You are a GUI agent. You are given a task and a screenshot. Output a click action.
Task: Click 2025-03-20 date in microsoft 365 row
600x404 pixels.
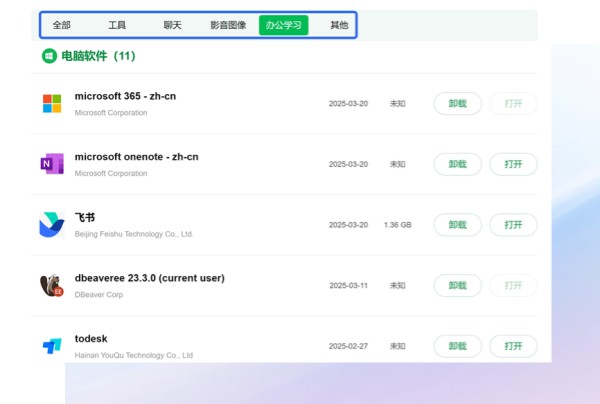coord(348,104)
